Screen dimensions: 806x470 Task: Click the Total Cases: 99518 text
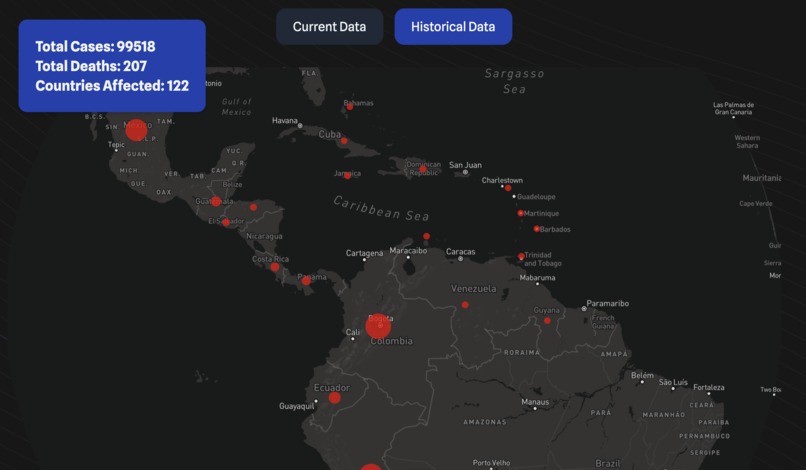95,46
